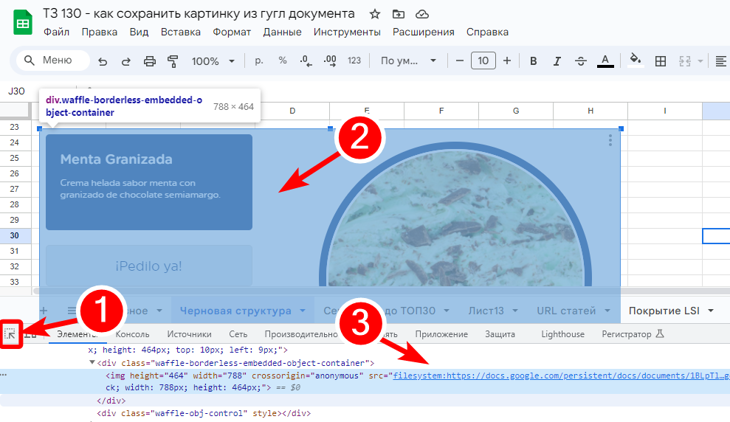Open the Google Sheets home icon

(x=22, y=23)
